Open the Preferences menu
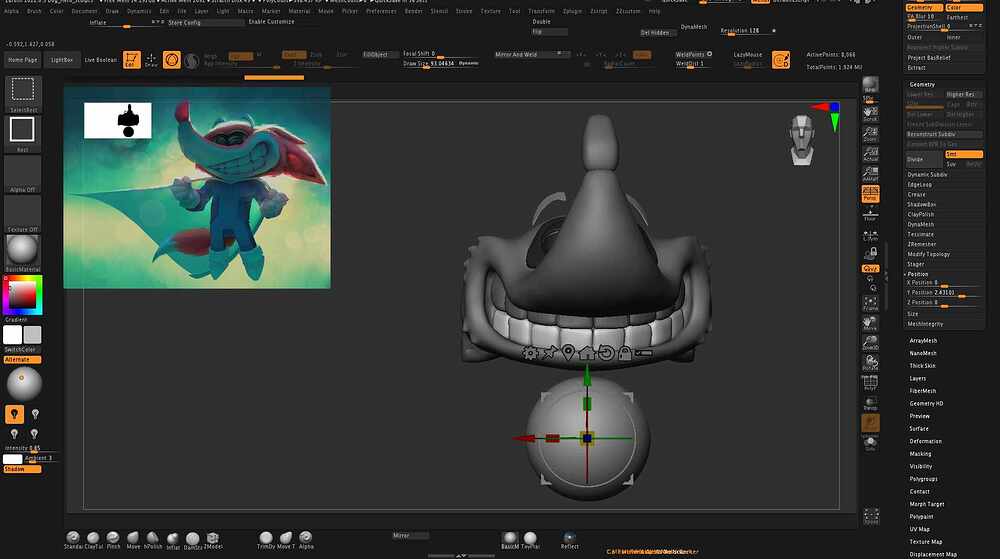This screenshot has width=1000, height=559. (381, 11)
